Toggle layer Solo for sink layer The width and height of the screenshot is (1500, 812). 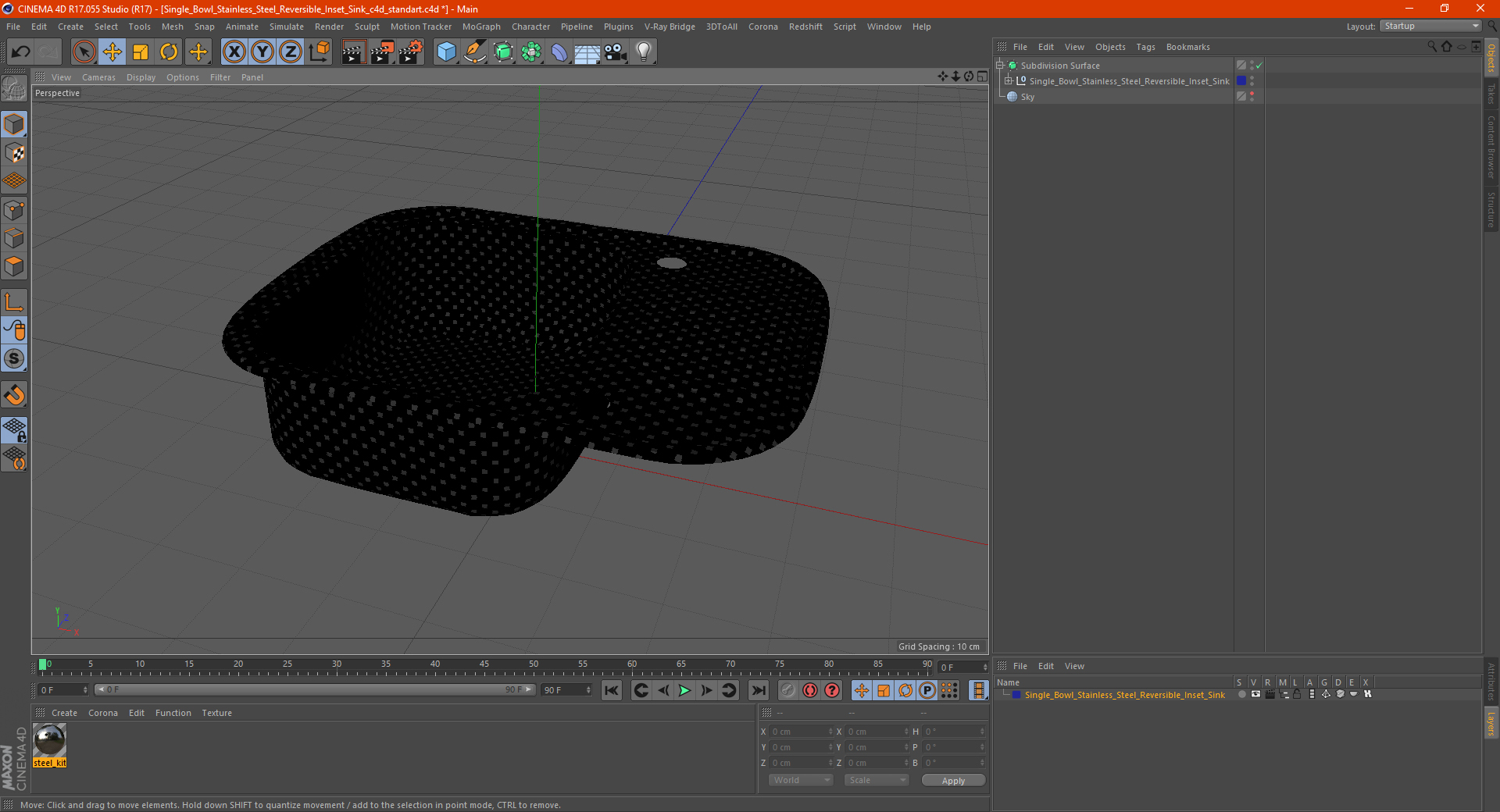tap(1241, 694)
